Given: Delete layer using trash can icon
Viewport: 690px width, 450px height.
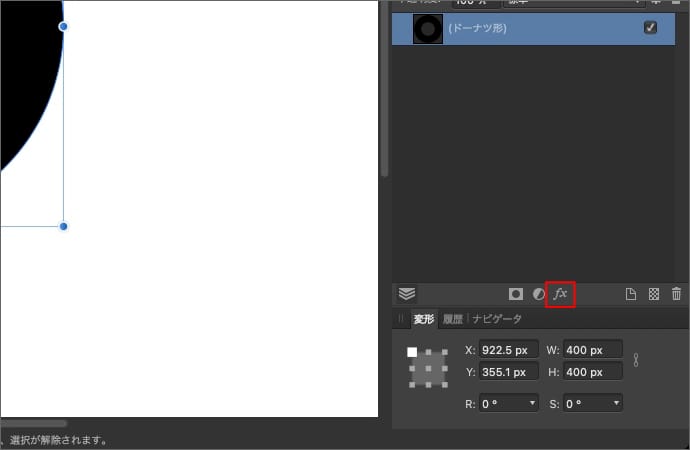Looking at the screenshot, I should coord(676,294).
